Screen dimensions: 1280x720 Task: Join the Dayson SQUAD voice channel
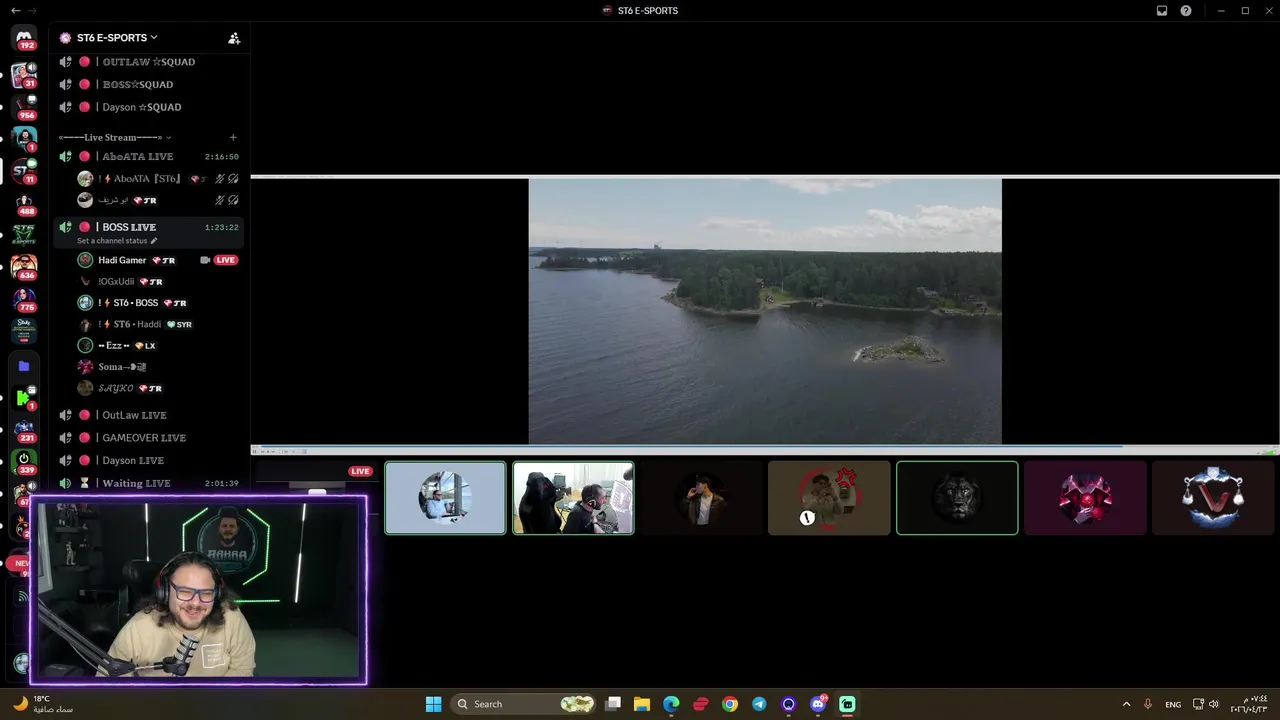(149, 107)
